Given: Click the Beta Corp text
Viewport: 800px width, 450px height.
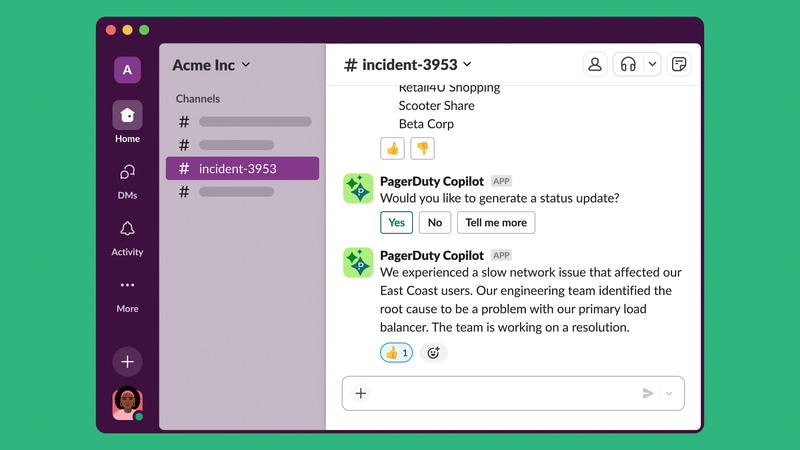Looking at the screenshot, I should tap(426, 124).
